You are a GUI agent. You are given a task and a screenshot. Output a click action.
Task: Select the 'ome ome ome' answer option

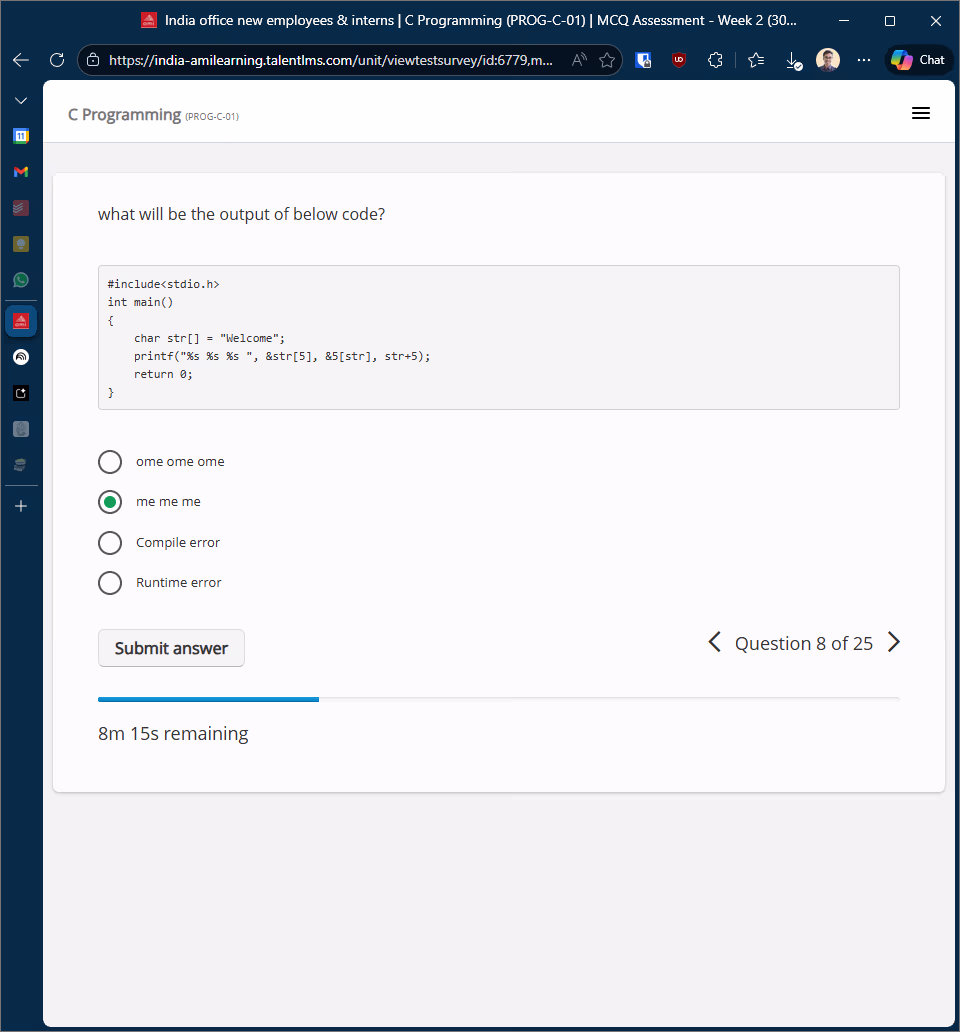(110, 462)
